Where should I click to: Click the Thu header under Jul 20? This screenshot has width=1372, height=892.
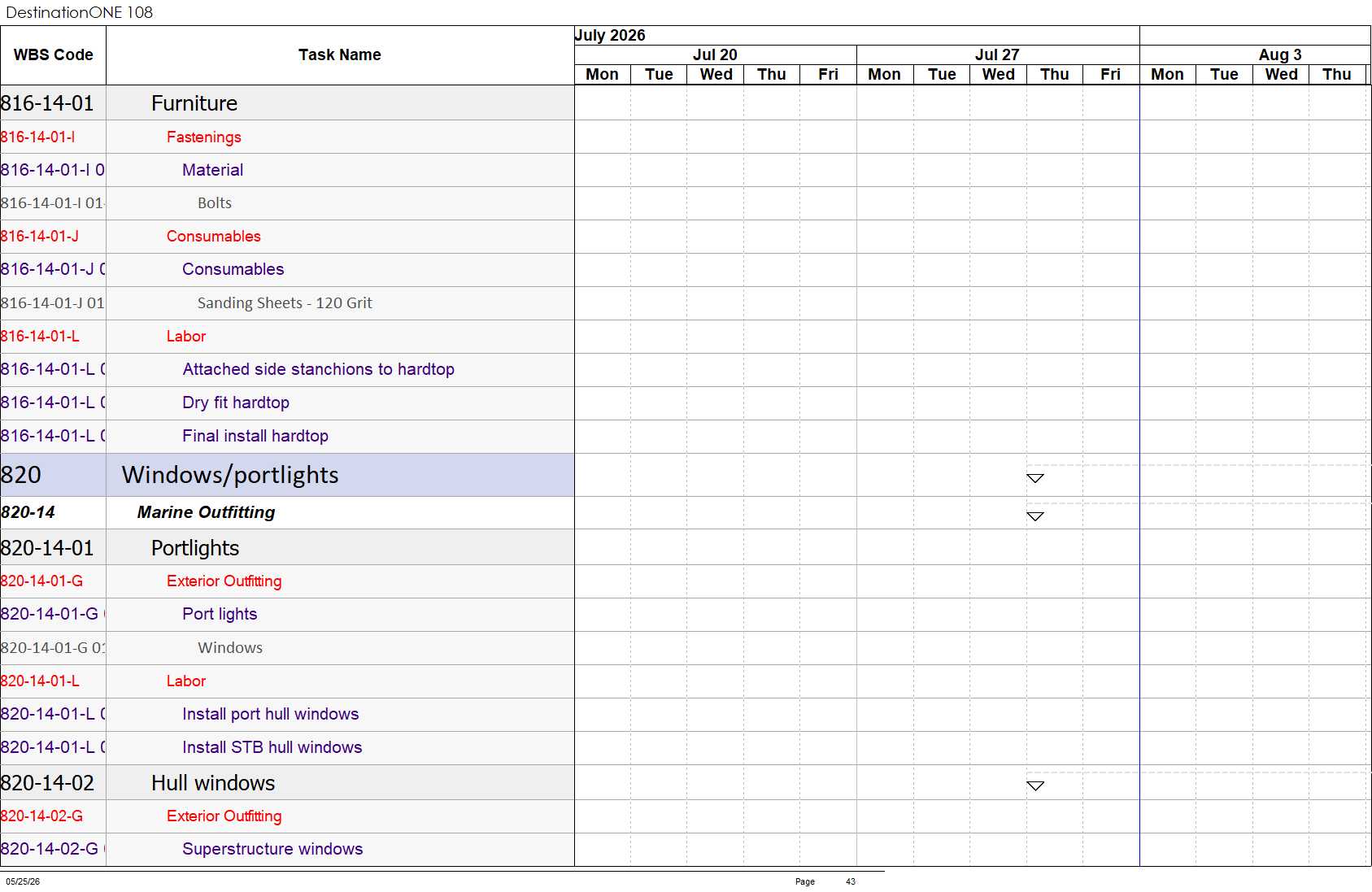772,74
